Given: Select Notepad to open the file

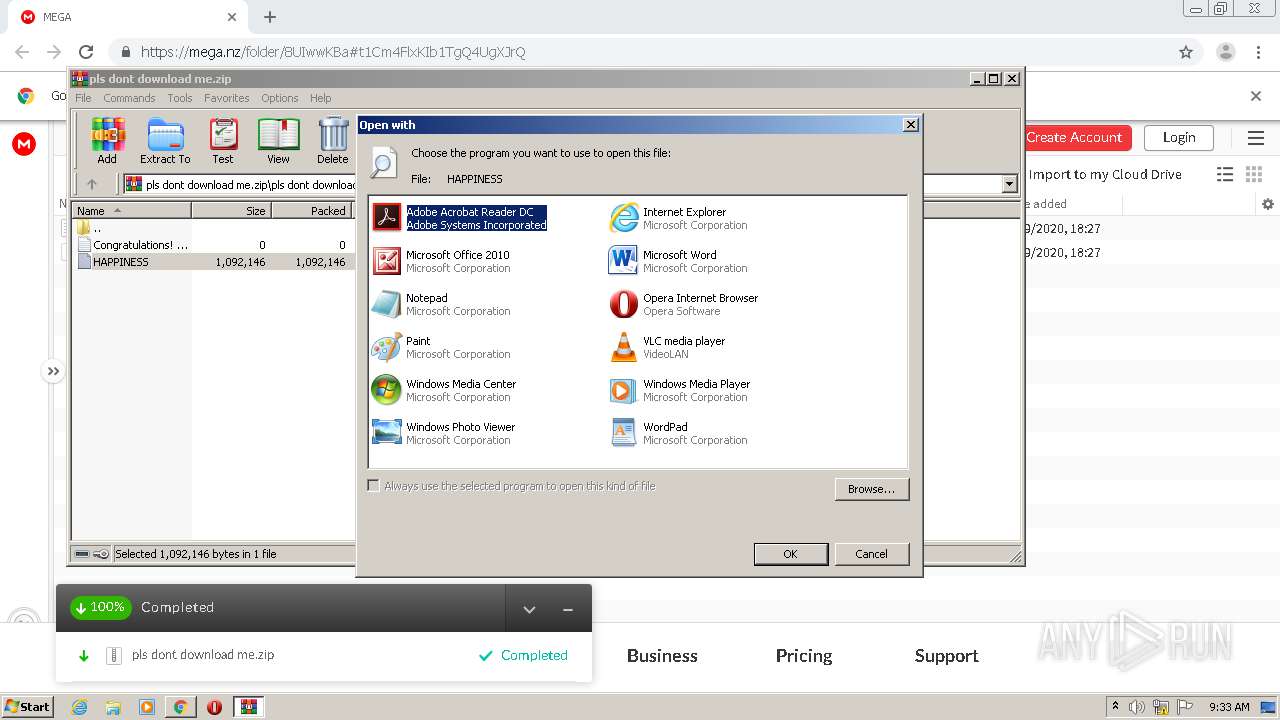Looking at the screenshot, I should click(441, 304).
